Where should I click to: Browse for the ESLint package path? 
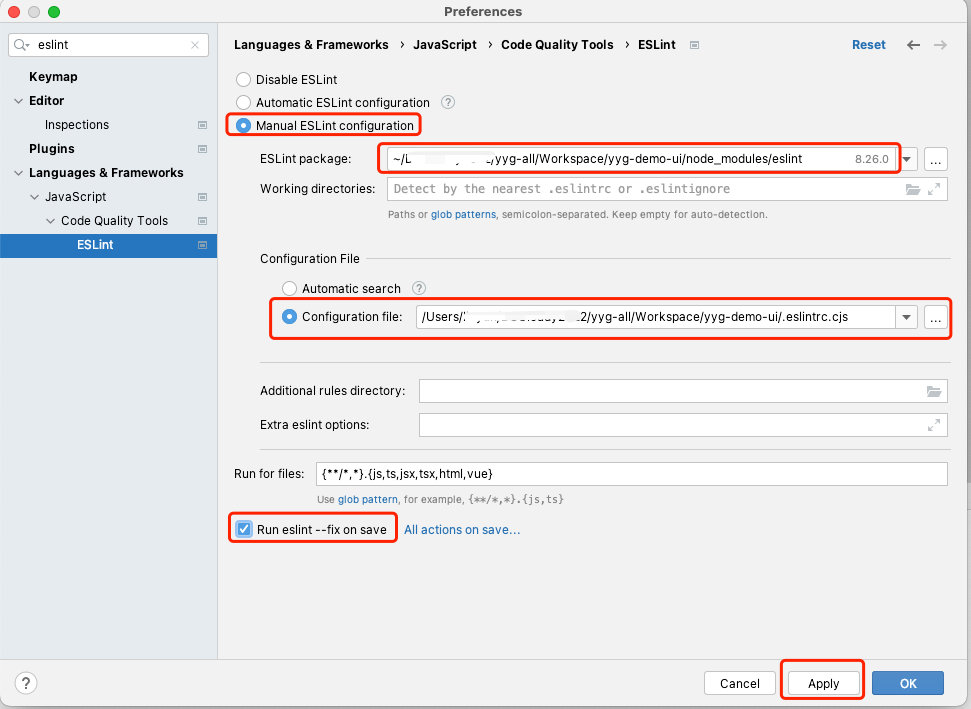coord(936,160)
